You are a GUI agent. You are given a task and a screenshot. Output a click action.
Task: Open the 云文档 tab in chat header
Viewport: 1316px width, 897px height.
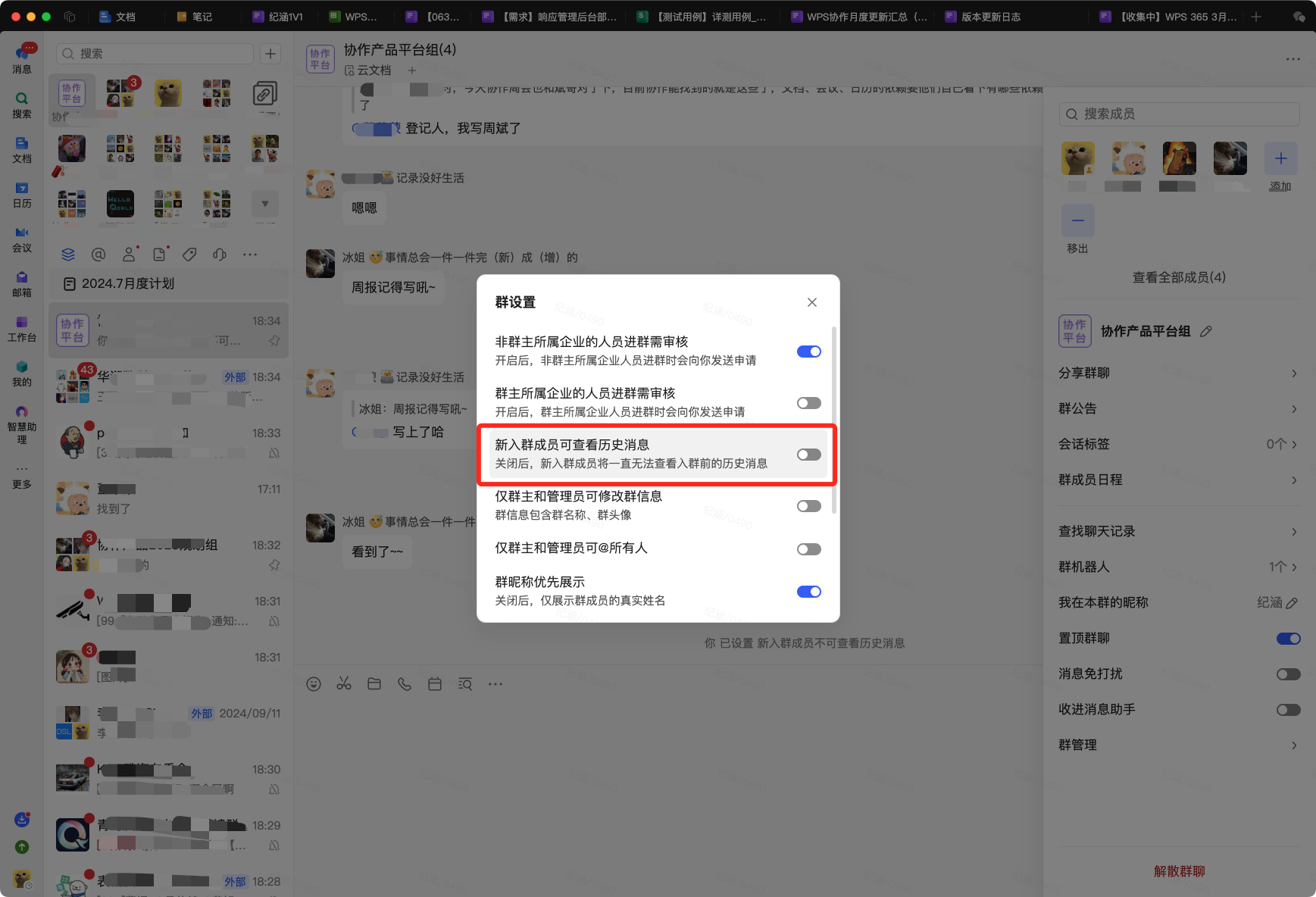coord(368,70)
